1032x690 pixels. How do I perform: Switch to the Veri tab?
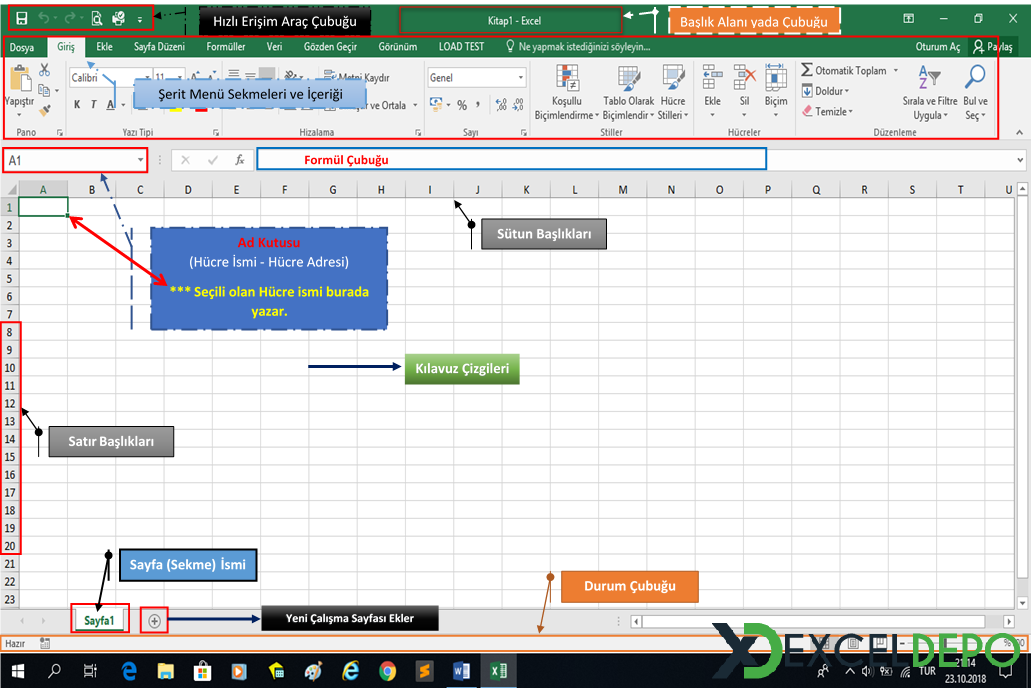point(274,47)
